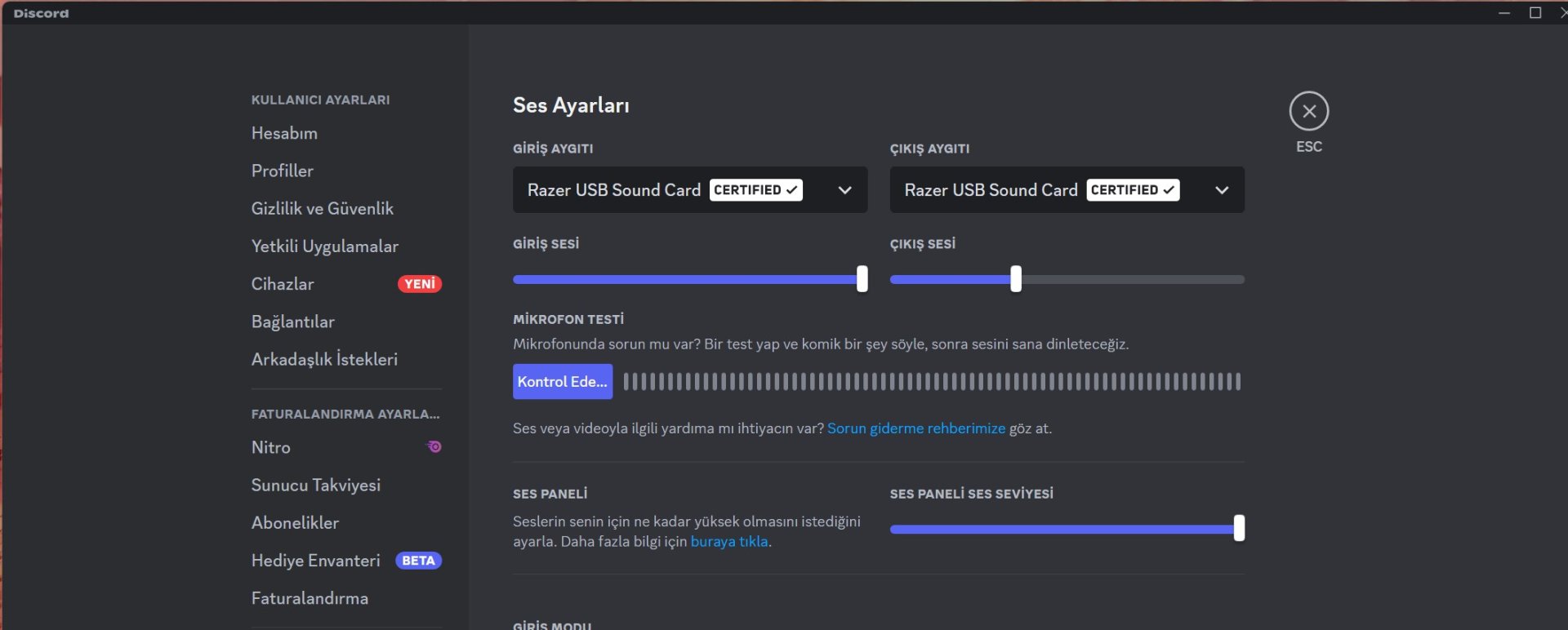This screenshot has height=630, width=1568.
Task: Open Yetkili Uygulamalar section
Action: (325, 246)
